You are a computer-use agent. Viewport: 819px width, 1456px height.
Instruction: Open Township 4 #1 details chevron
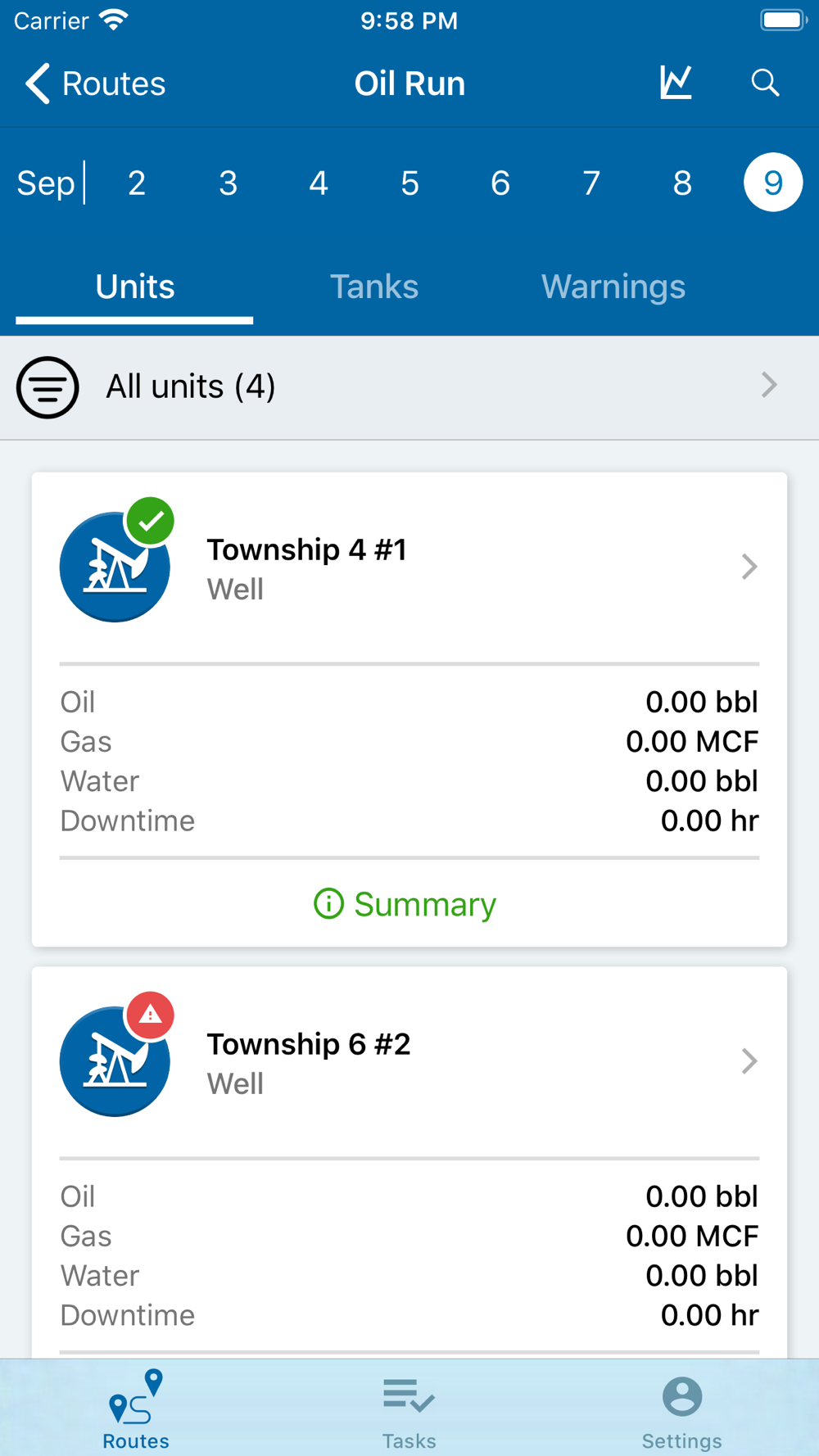[749, 567]
